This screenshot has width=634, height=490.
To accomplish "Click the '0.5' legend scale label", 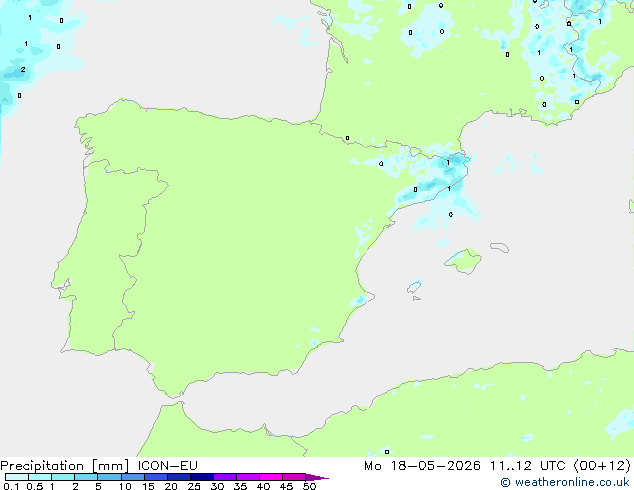I will (x=35, y=486).
